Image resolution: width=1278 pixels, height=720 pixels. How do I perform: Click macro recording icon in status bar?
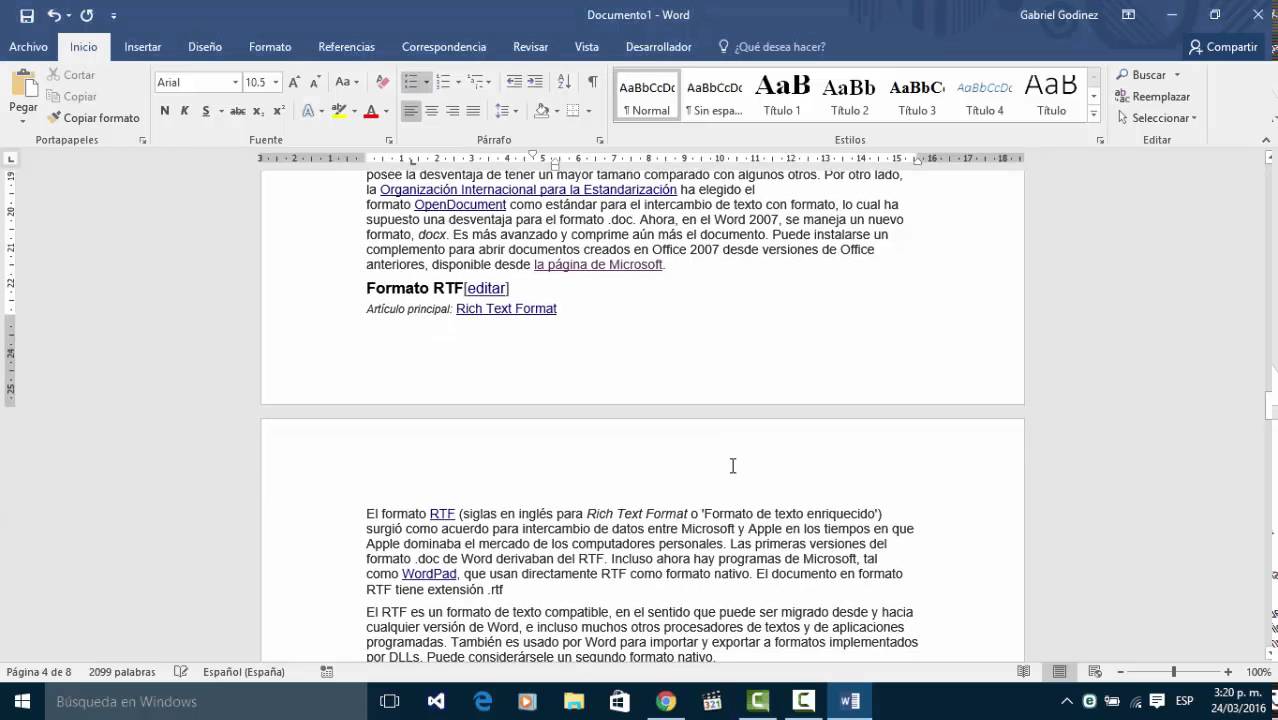pos(327,672)
